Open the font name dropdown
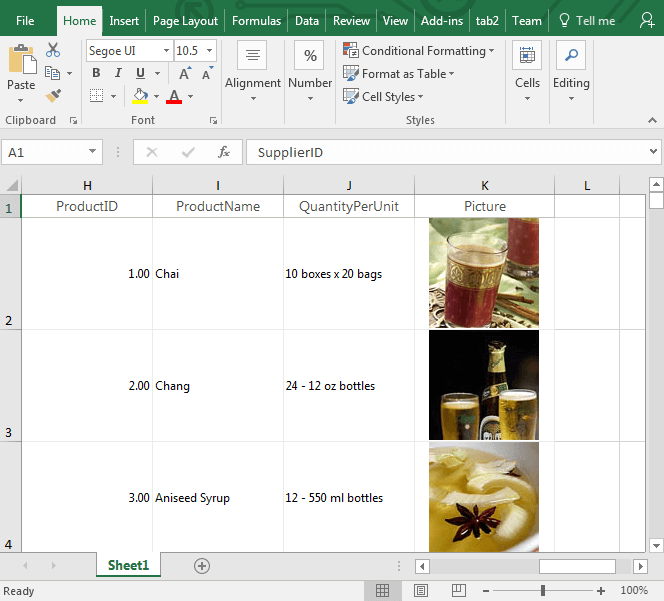 coord(166,50)
